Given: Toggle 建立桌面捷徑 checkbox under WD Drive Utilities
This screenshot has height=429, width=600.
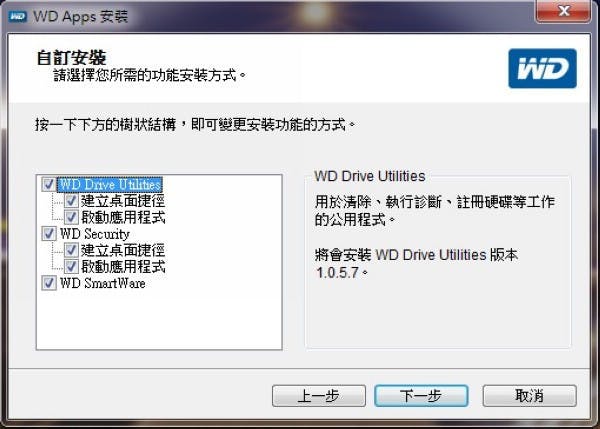Looking at the screenshot, I should (x=71, y=201).
